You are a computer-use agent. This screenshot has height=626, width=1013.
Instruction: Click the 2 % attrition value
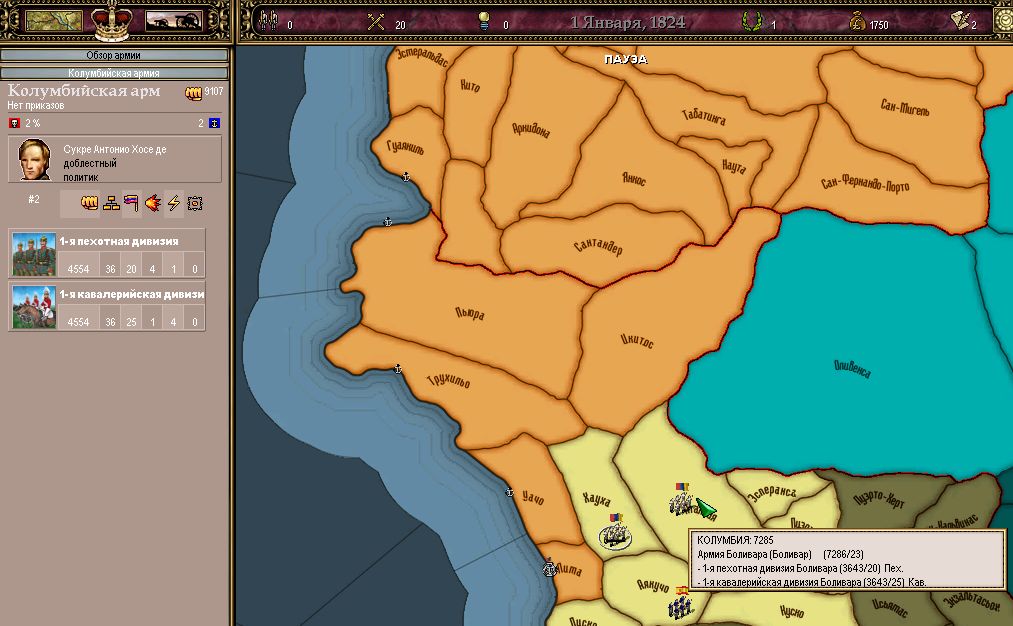32,123
